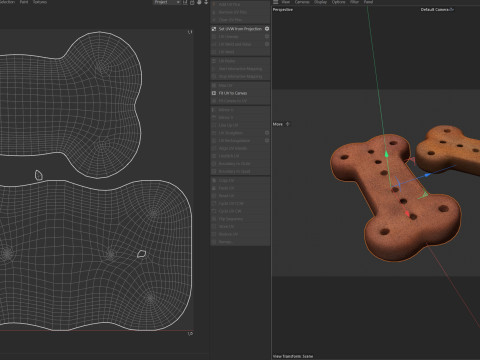Select the small UV island between the shells
Viewport: 480px width, 360px height.
[x=39, y=175]
